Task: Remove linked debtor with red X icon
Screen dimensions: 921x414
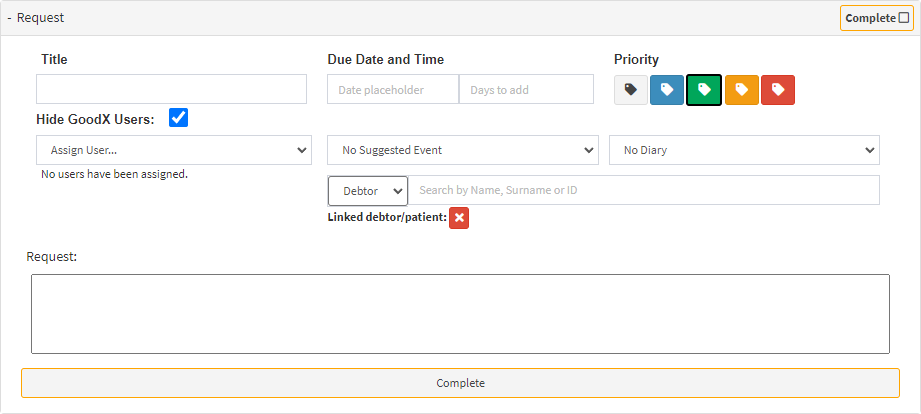Action: point(459,218)
